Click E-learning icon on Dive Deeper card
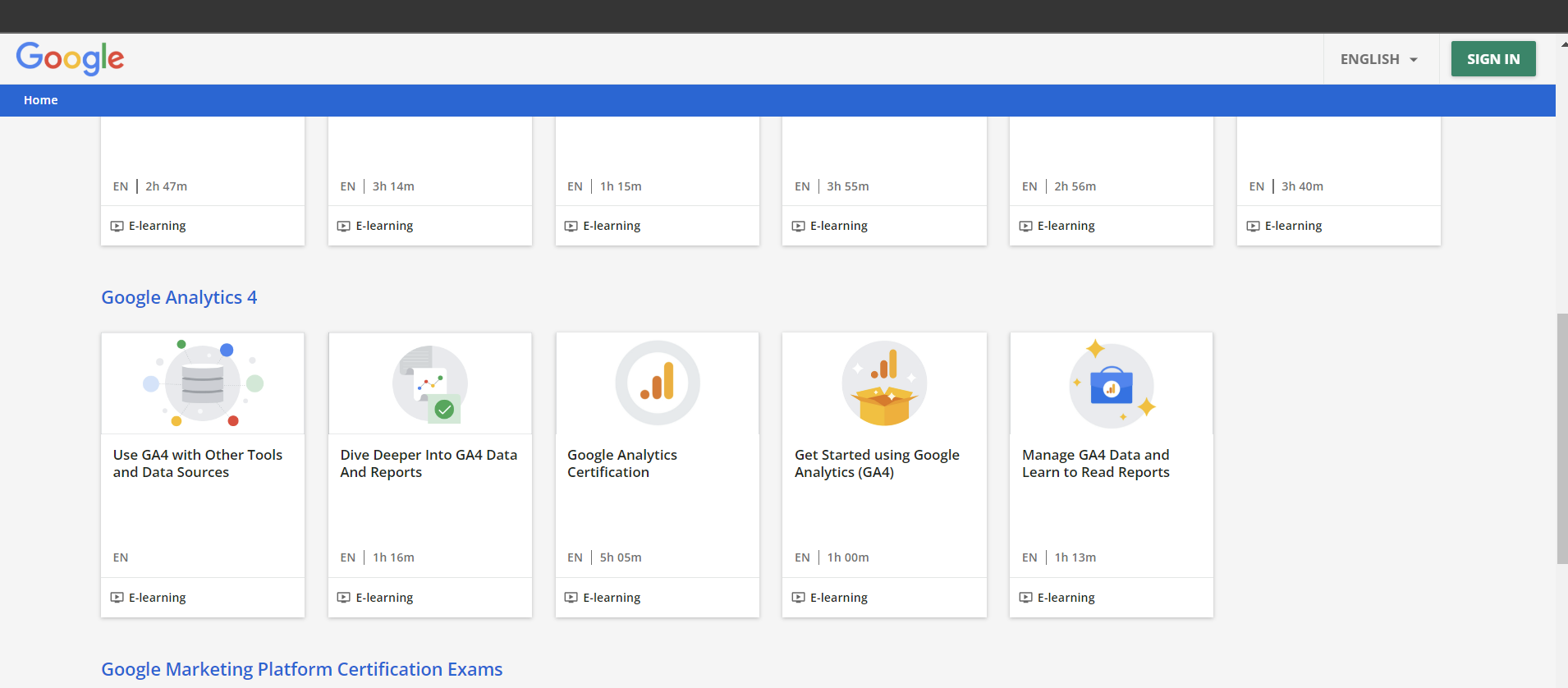The height and width of the screenshot is (688, 1568). (344, 598)
